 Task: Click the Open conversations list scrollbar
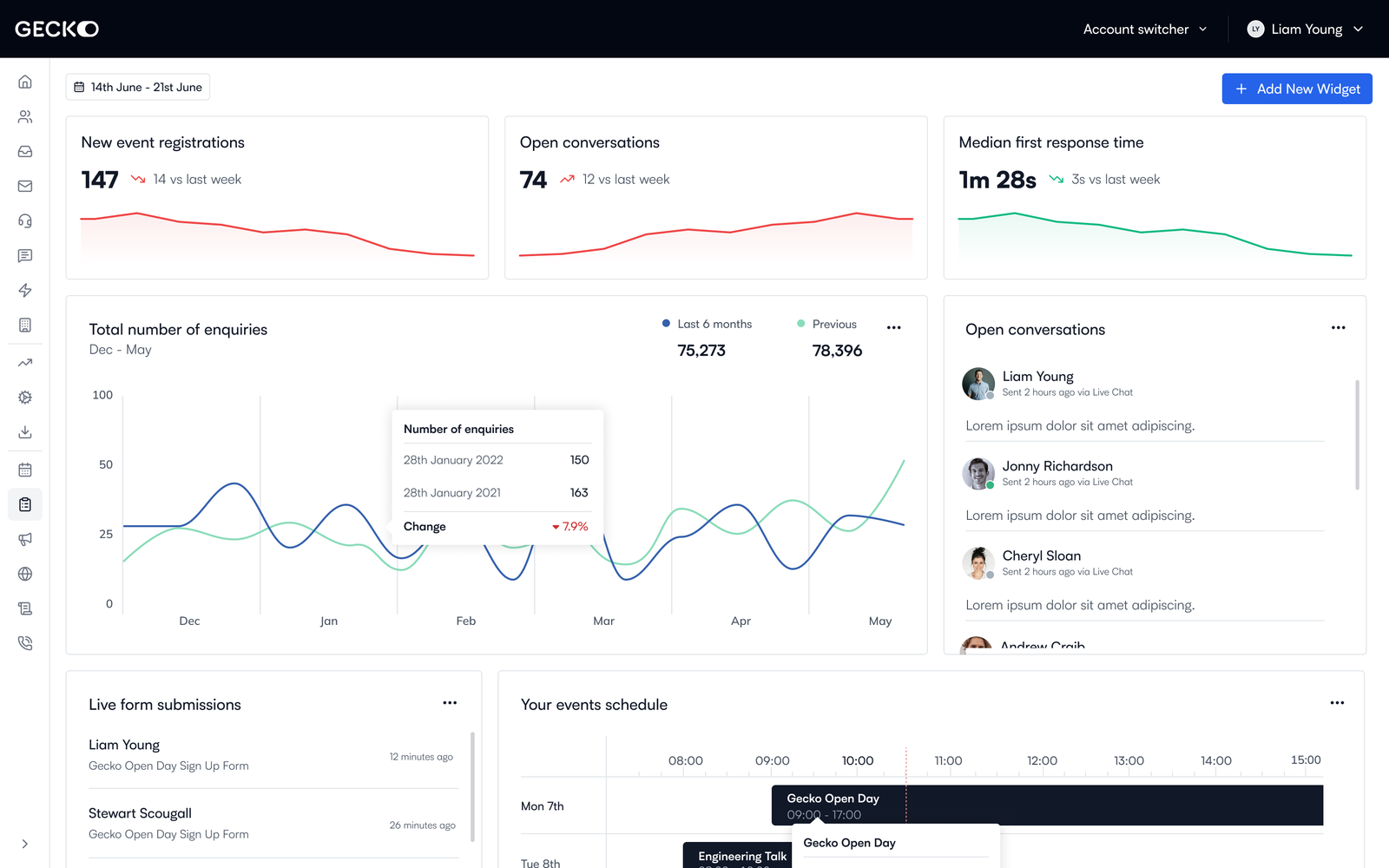coord(1357,435)
